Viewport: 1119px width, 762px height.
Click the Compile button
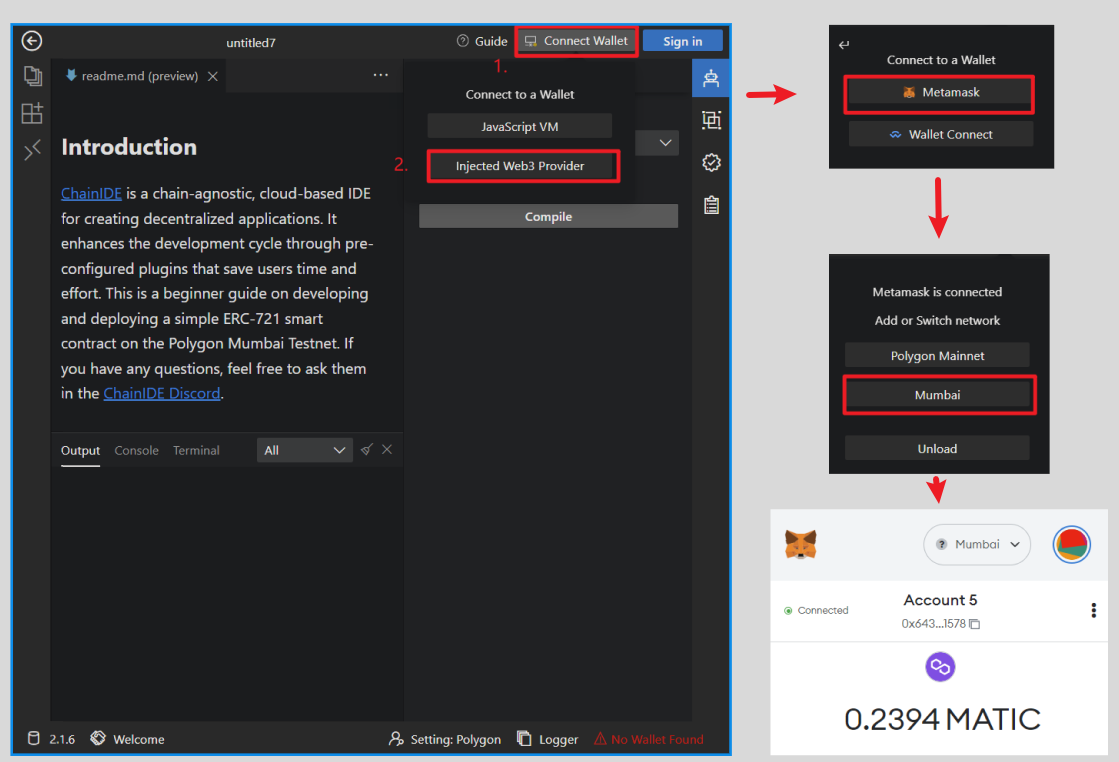tap(548, 216)
